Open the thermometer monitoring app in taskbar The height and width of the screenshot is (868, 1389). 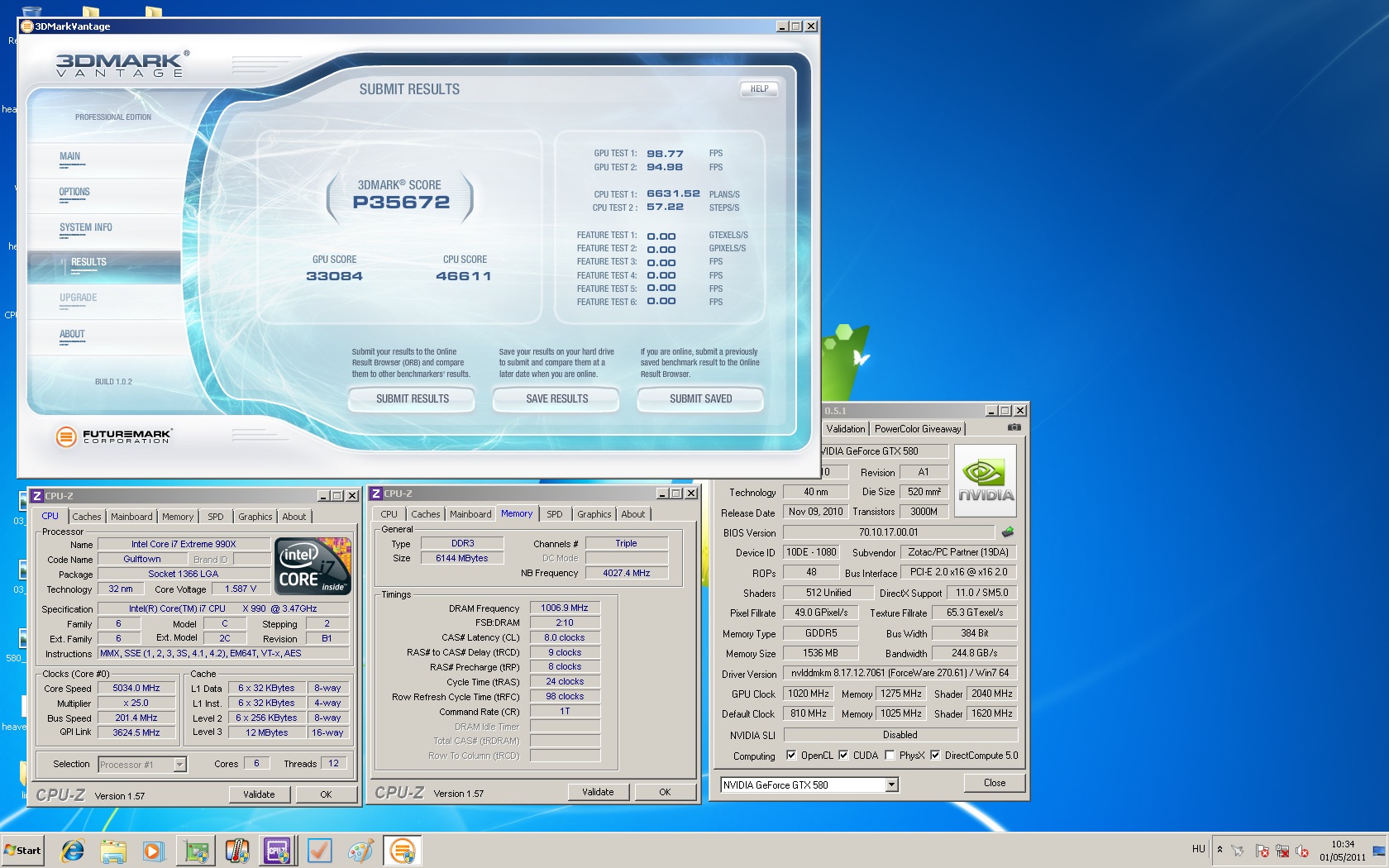(237, 851)
